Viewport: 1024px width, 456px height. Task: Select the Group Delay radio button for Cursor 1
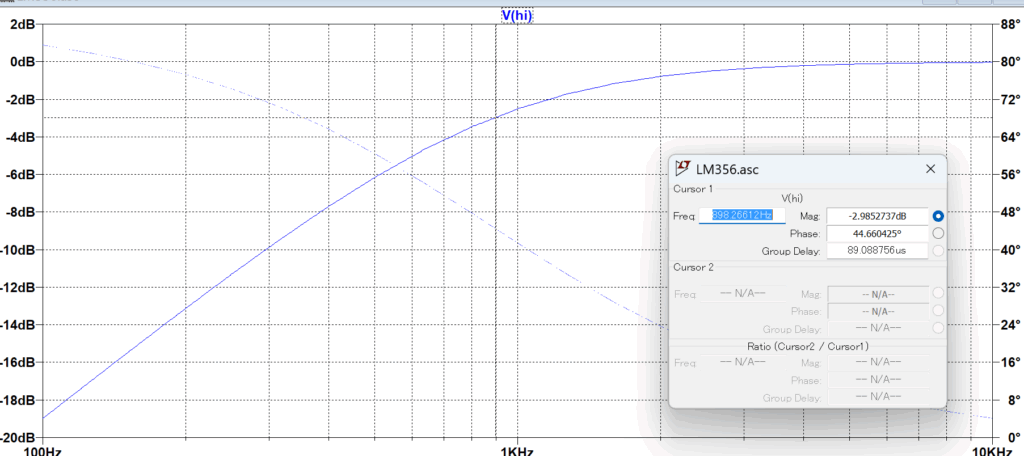(938, 251)
